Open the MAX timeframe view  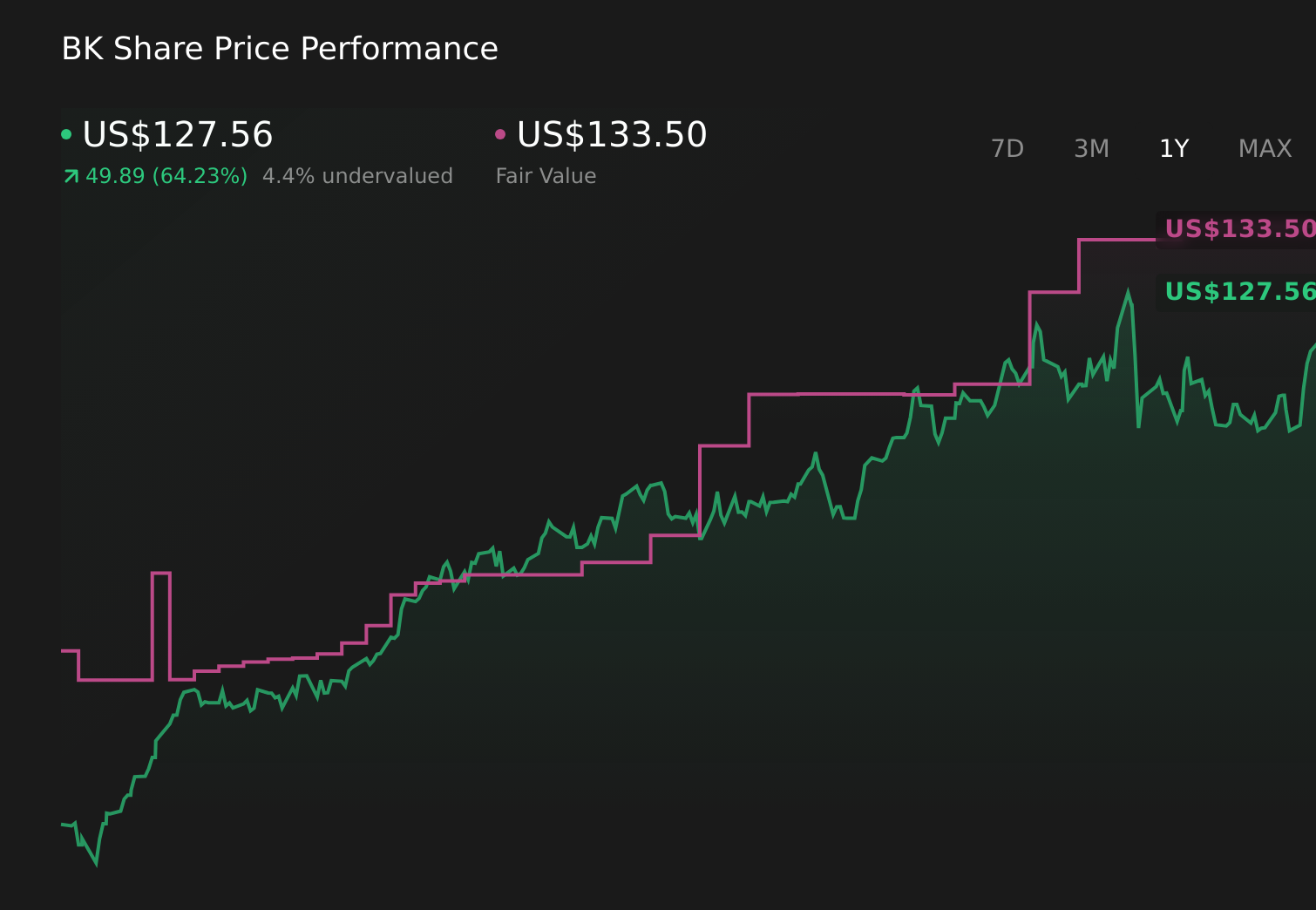point(1264,148)
